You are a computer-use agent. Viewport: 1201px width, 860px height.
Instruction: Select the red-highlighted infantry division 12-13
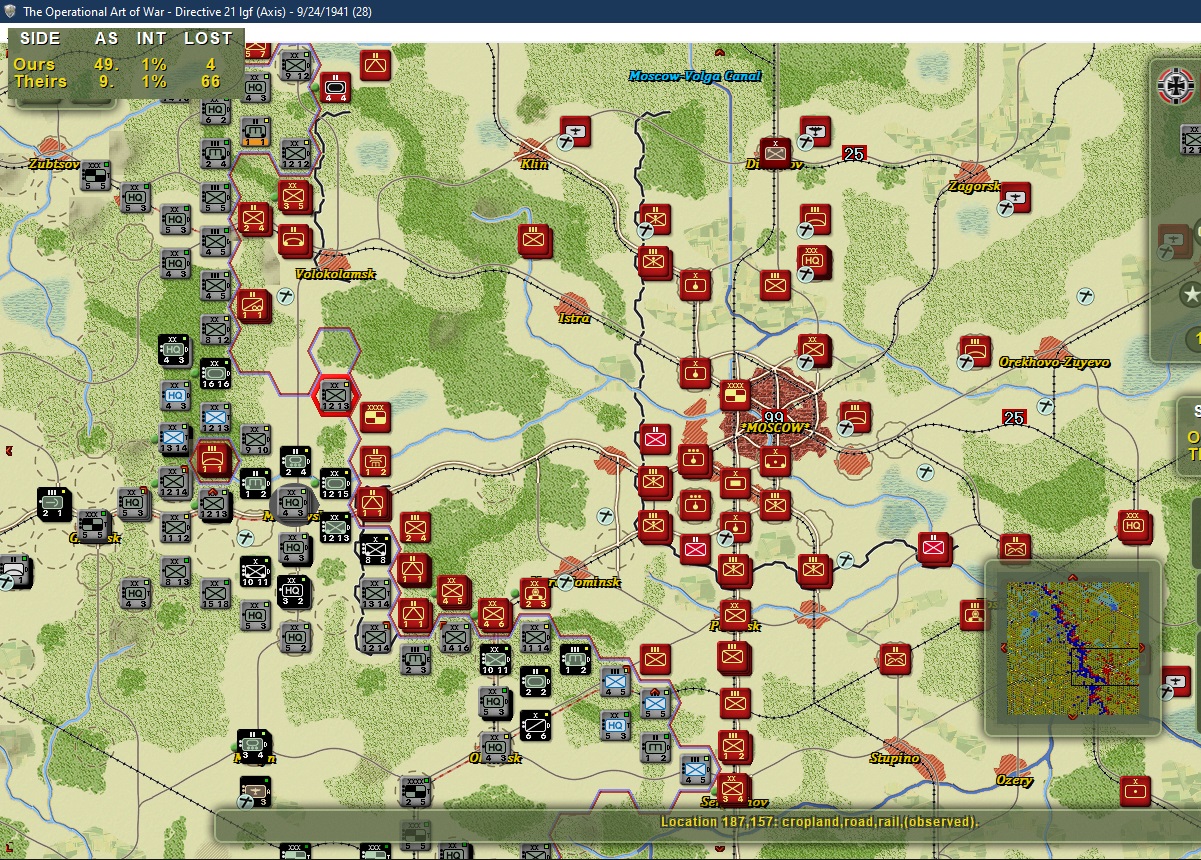334,397
